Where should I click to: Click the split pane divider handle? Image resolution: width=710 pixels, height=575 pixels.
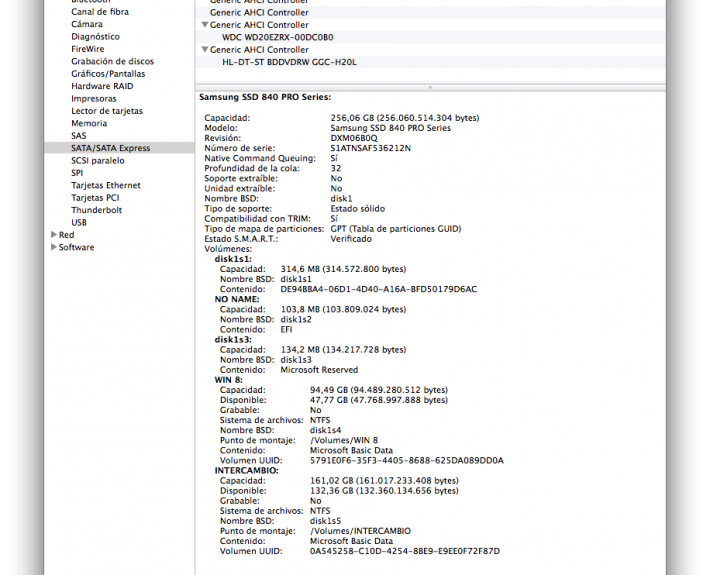pyautogui.click(x=430, y=87)
